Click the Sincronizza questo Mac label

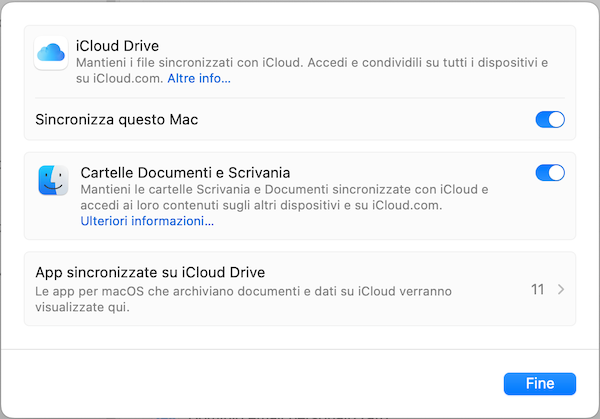pyautogui.click(x=117, y=120)
